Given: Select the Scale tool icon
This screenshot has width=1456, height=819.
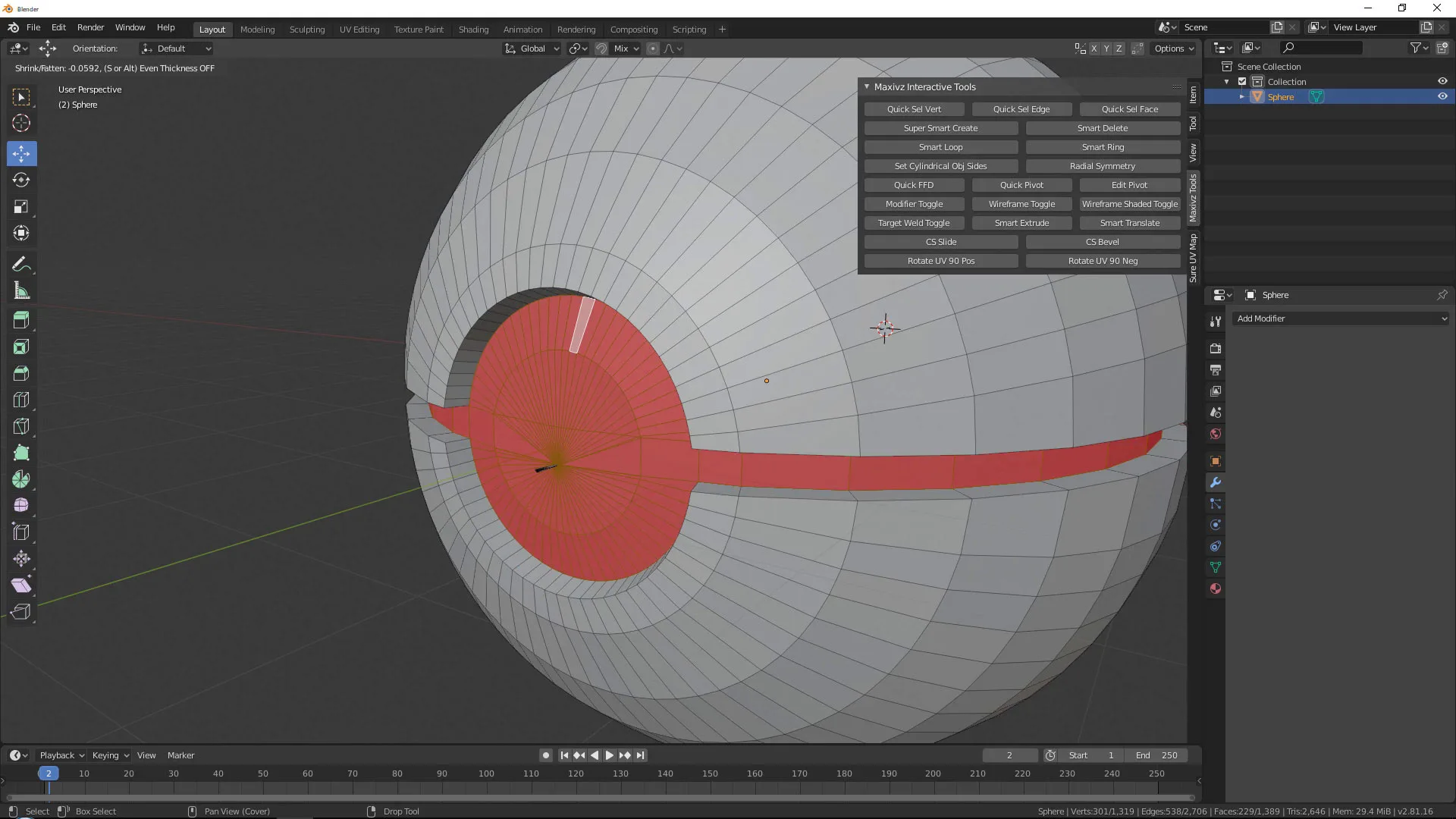Looking at the screenshot, I should [x=21, y=207].
